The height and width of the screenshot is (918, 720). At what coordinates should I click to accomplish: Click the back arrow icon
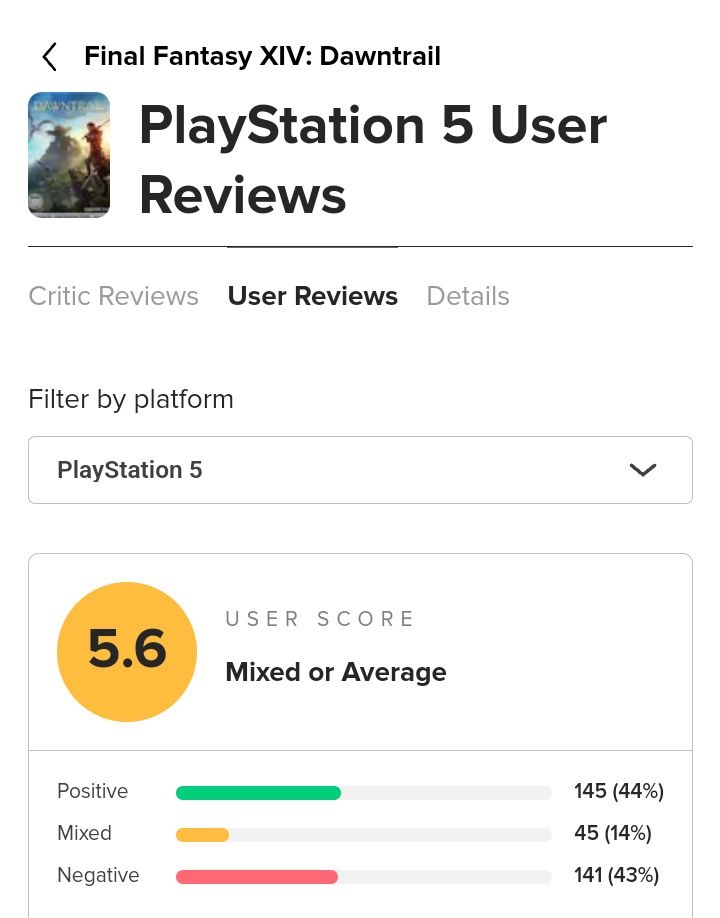pyautogui.click(x=49, y=57)
